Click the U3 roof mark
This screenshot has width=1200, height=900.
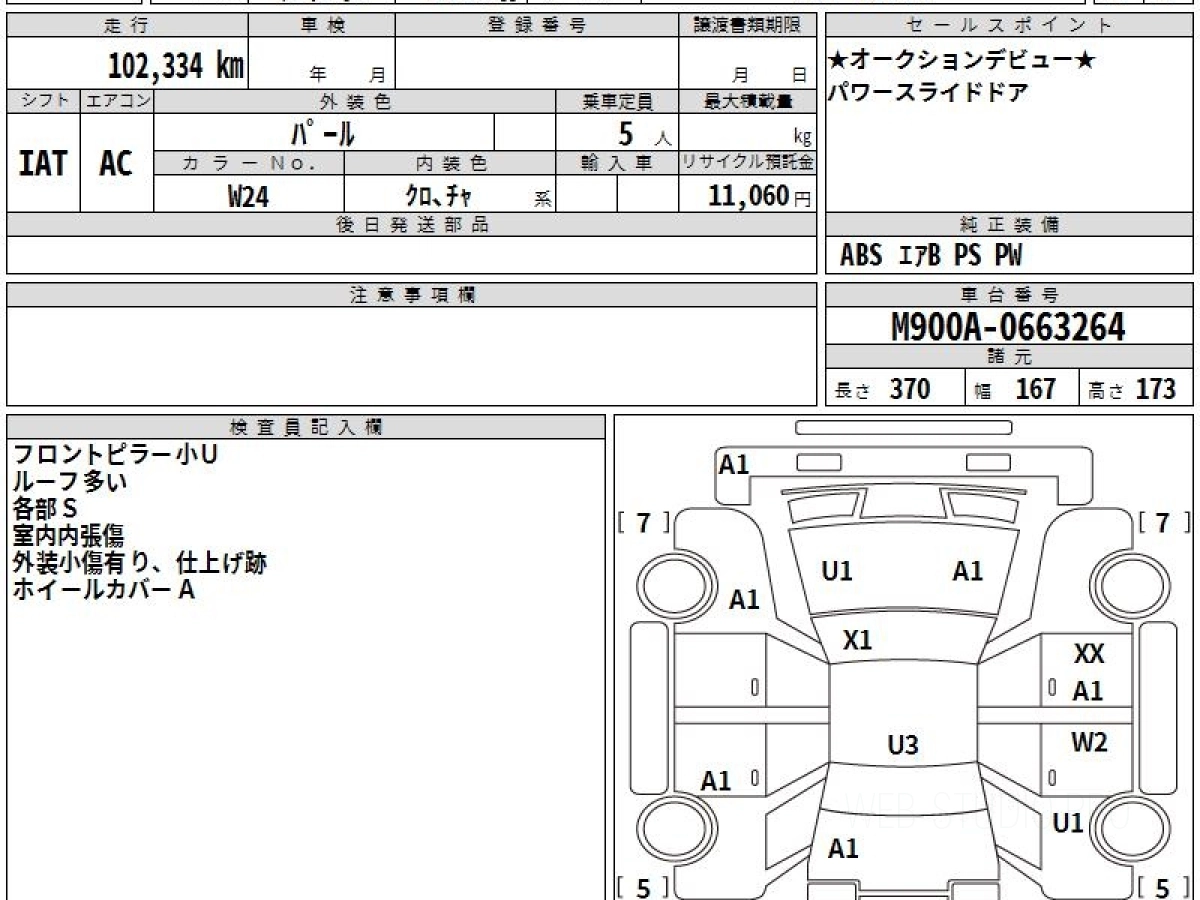pos(903,745)
